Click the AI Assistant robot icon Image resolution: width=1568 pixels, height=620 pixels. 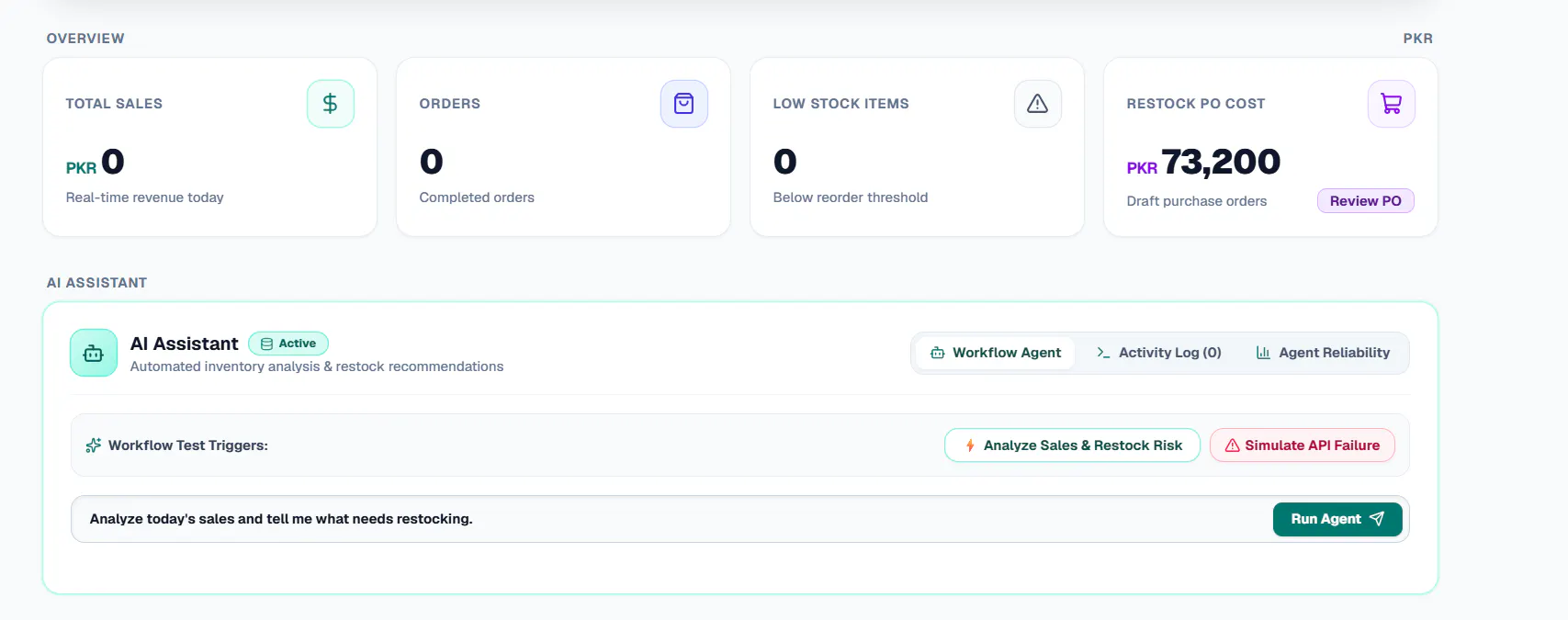(x=94, y=353)
